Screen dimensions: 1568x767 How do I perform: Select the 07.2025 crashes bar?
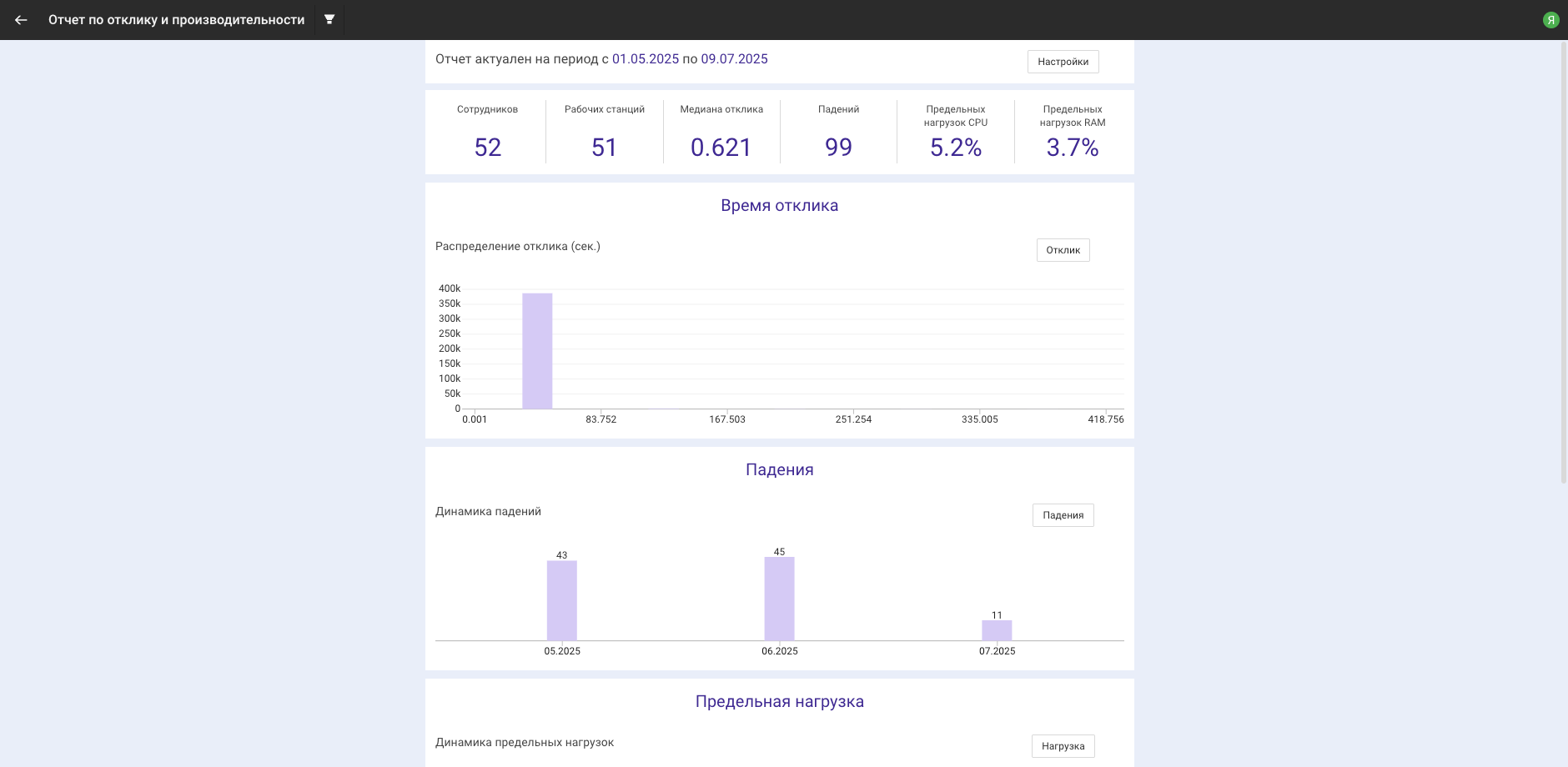click(x=997, y=630)
